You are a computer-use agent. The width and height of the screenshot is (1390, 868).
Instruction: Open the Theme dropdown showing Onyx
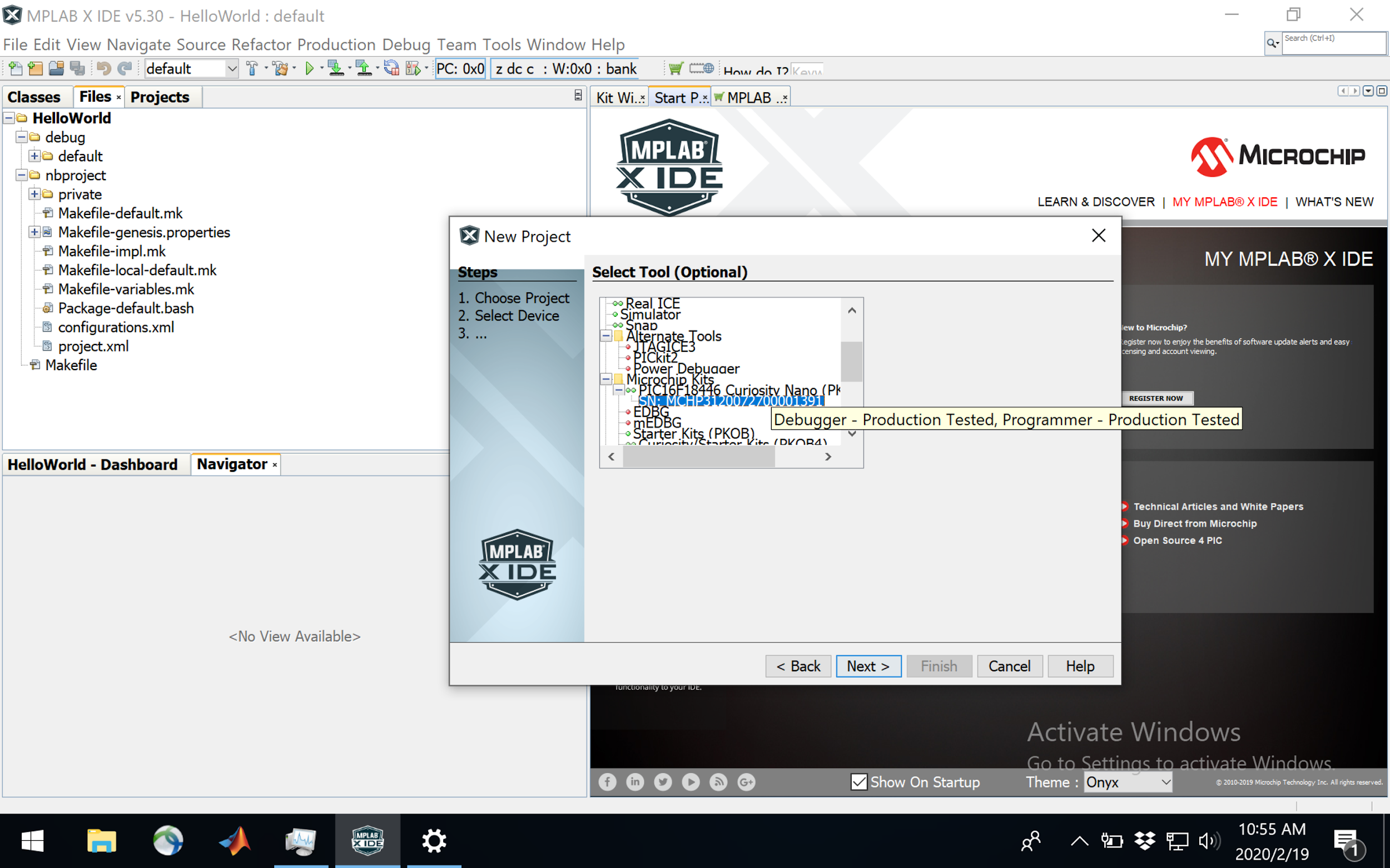[x=1128, y=782]
